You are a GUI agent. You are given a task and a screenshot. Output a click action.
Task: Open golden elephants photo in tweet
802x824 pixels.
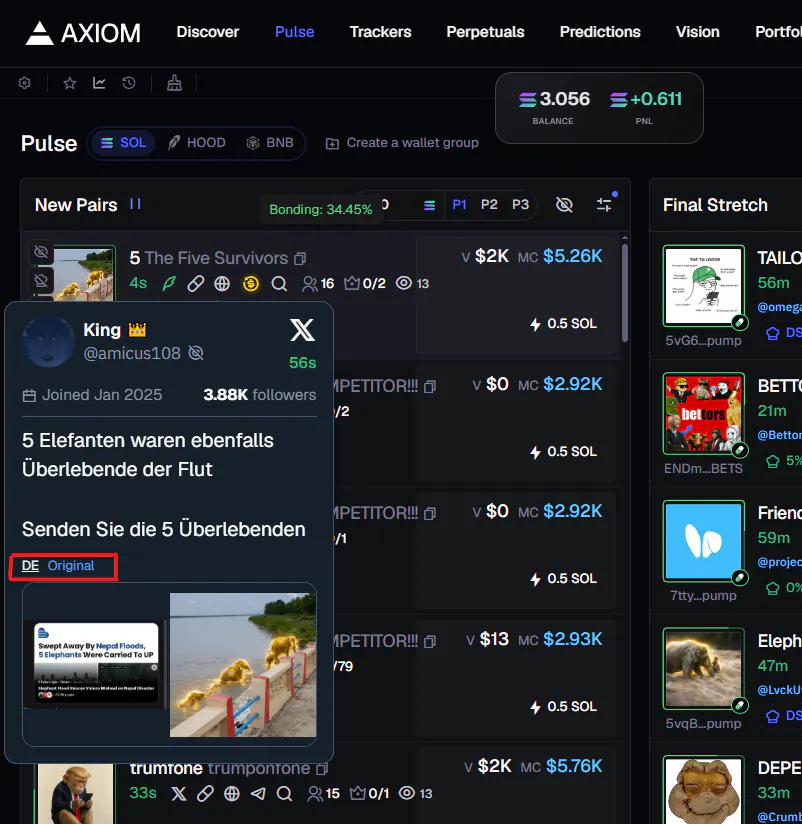click(x=243, y=665)
